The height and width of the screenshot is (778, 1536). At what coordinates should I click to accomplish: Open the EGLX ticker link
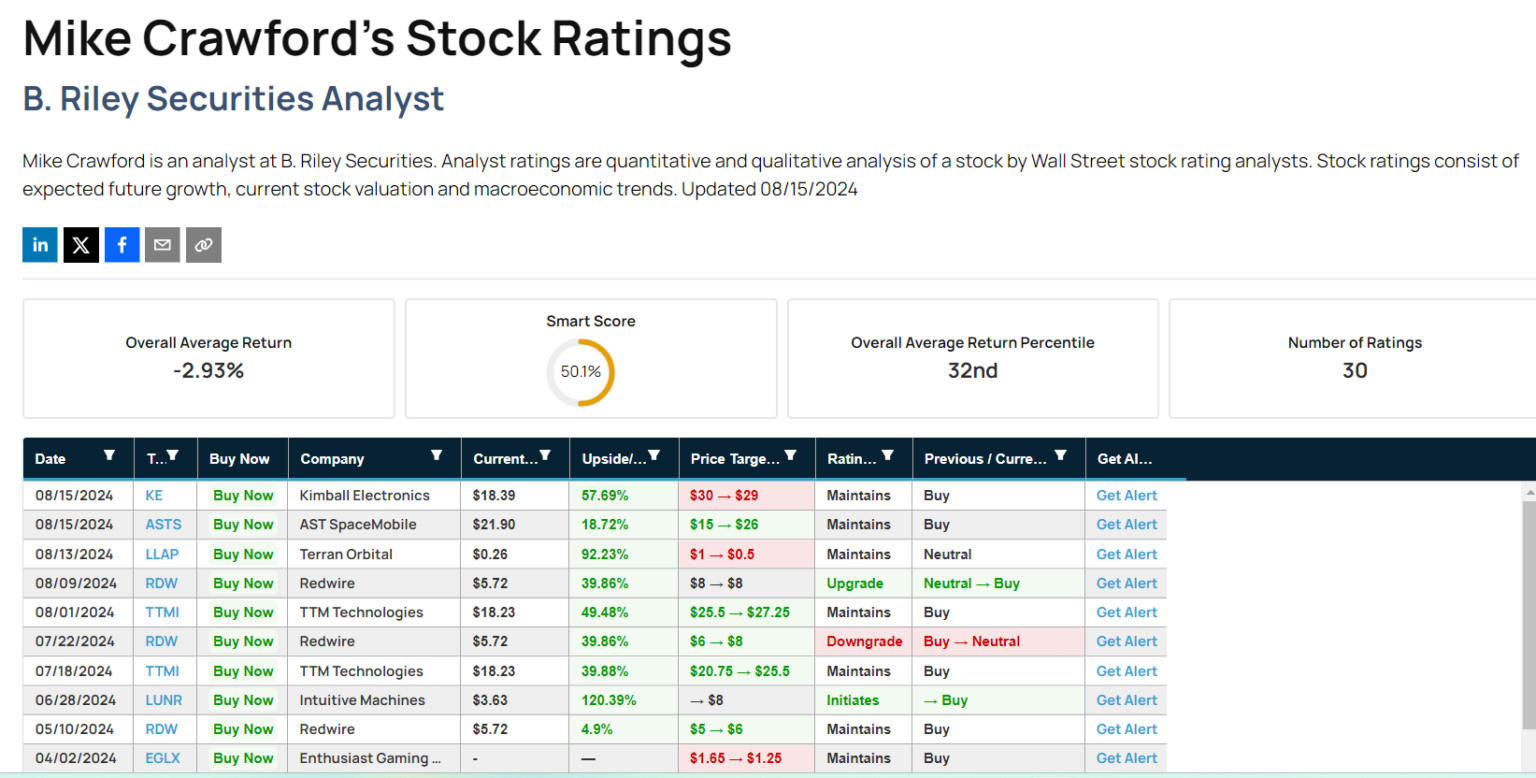(x=162, y=758)
